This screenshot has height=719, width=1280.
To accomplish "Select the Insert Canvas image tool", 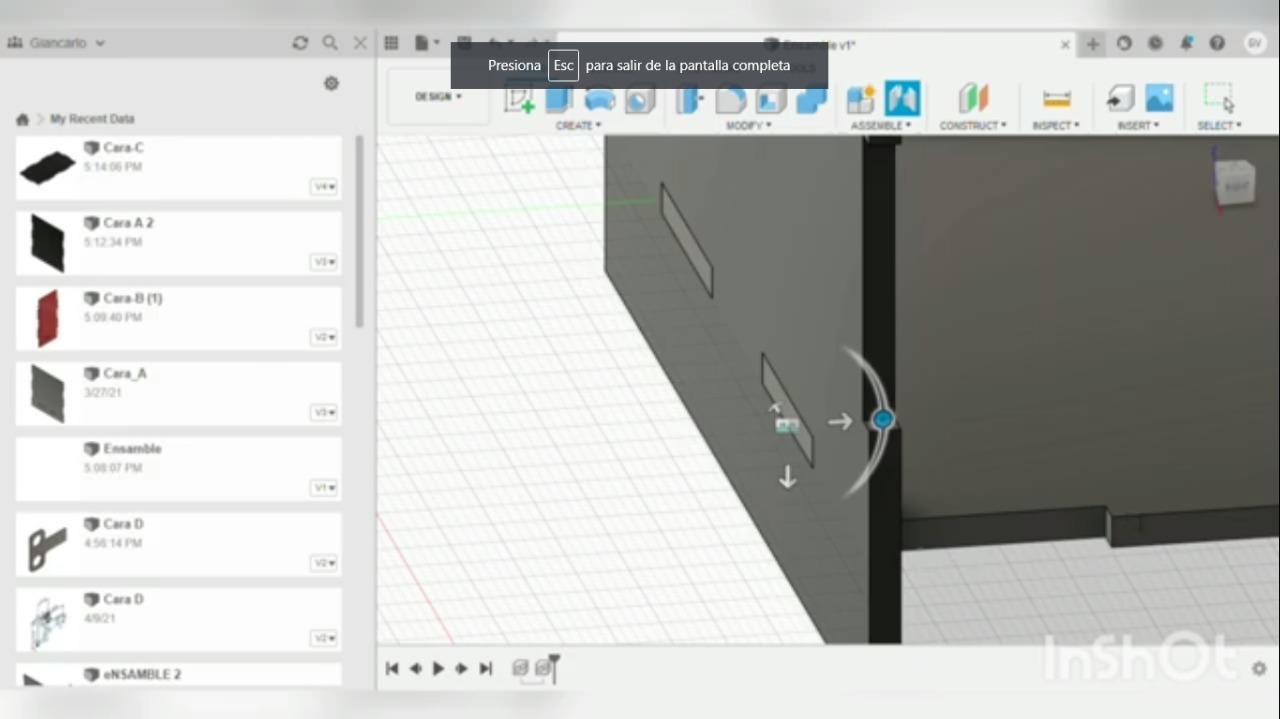I will click(x=1160, y=98).
